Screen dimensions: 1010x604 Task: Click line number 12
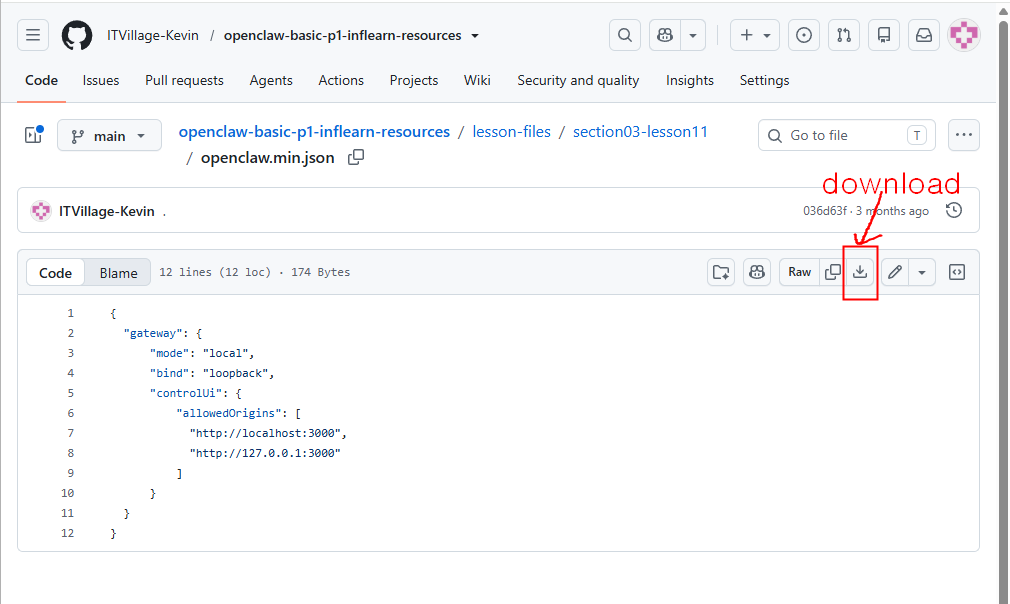68,533
